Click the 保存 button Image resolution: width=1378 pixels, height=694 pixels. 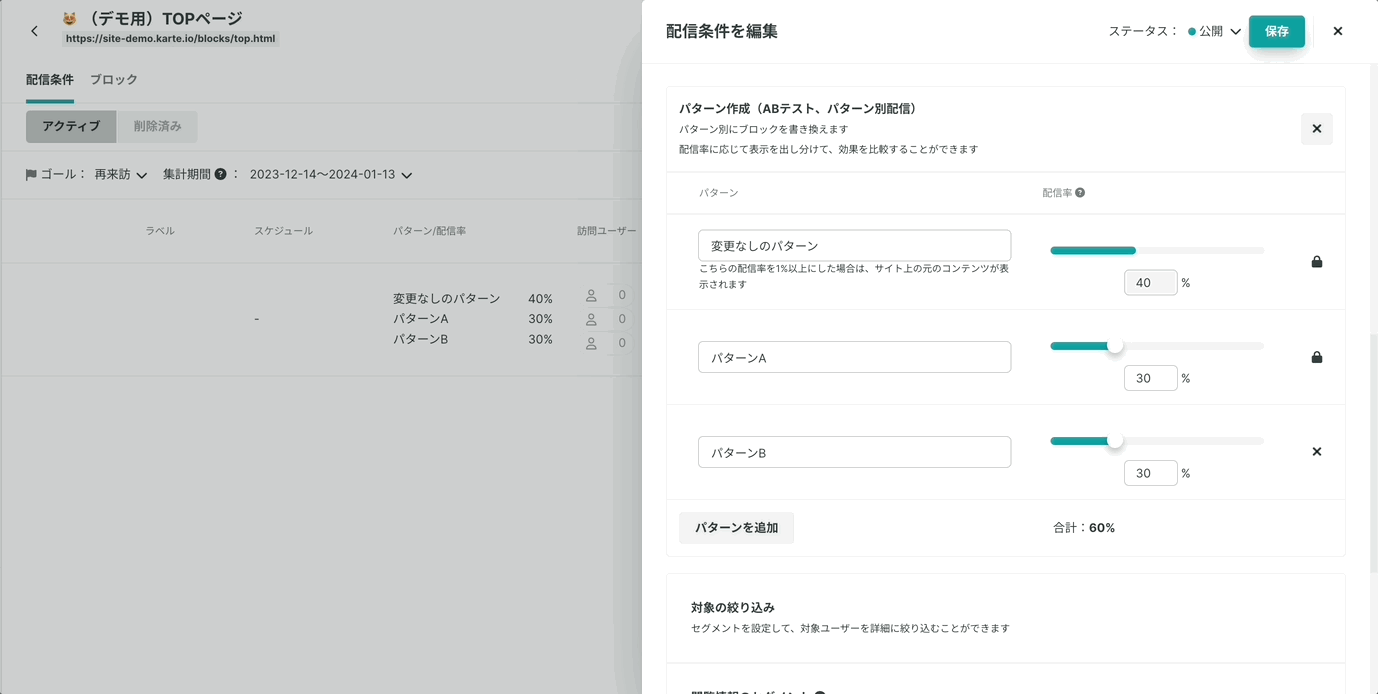(x=1276, y=31)
